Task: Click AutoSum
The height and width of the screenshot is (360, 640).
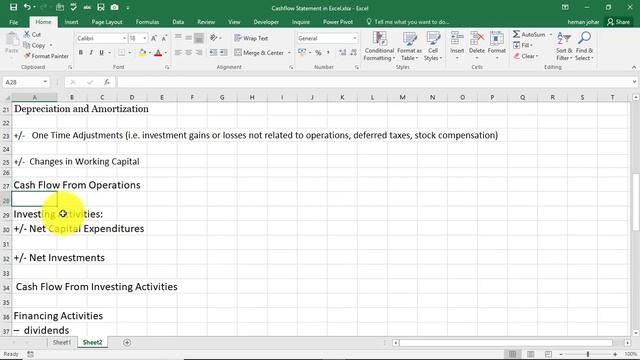Action: click(529, 35)
